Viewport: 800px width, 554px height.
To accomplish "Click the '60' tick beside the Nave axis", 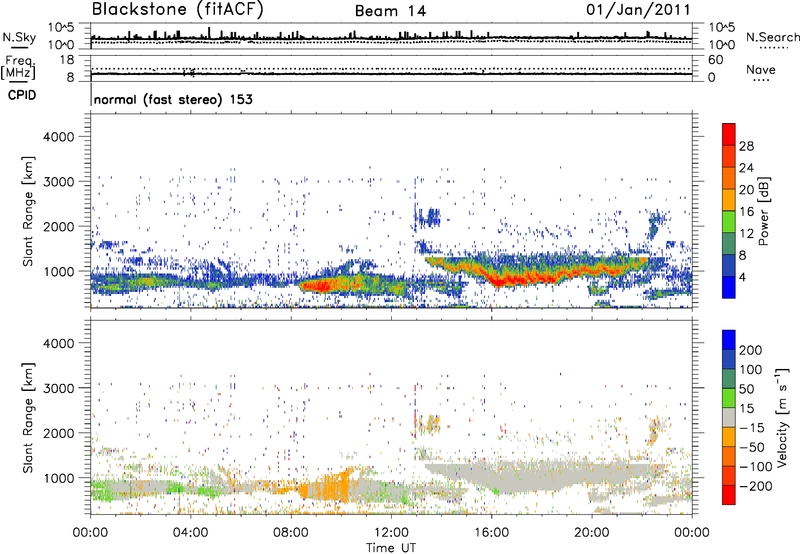I will click(715, 60).
